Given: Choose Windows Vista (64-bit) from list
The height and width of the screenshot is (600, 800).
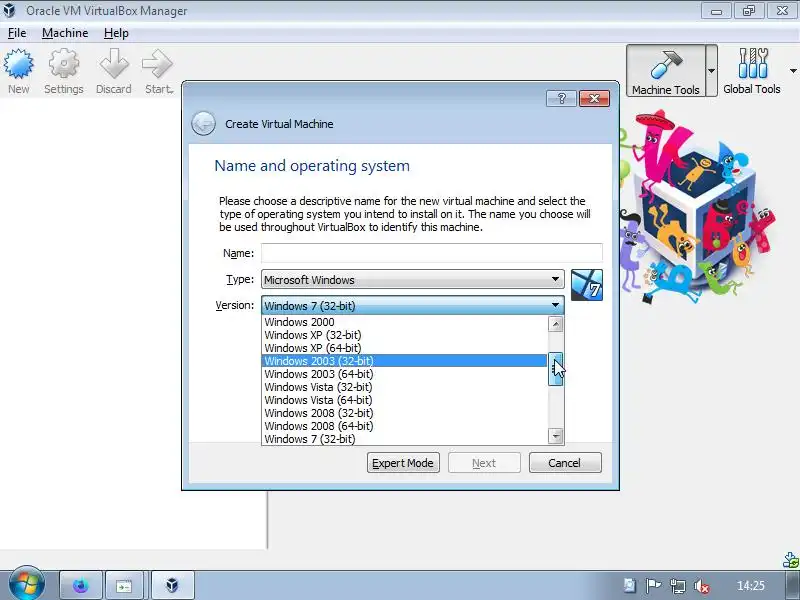Looking at the screenshot, I should click(x=405, y=400).
